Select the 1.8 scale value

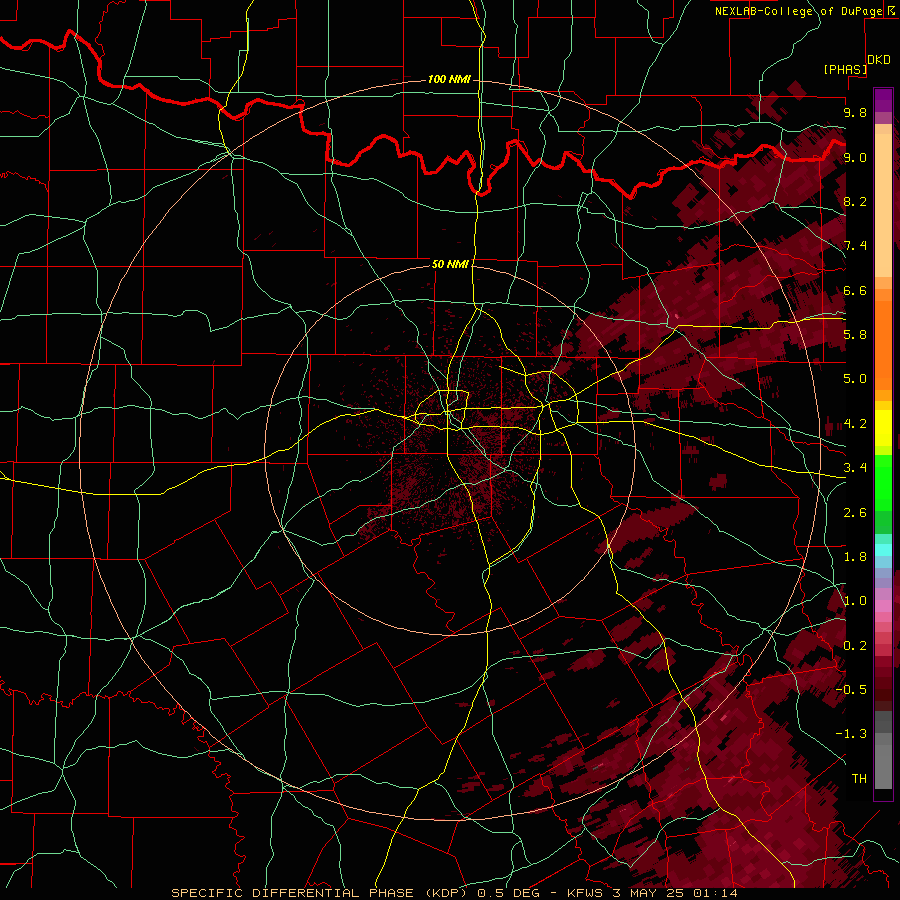(855, 557)
